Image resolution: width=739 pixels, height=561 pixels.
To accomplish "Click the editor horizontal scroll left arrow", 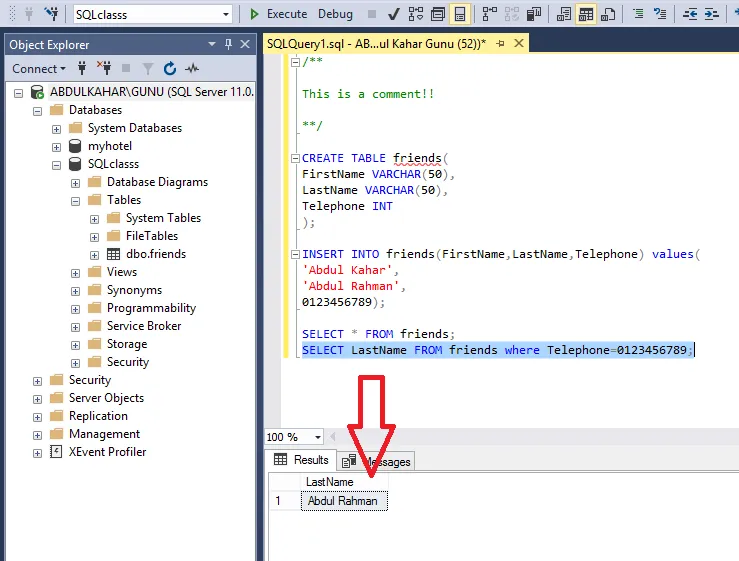I will click(x=333, y=437).
